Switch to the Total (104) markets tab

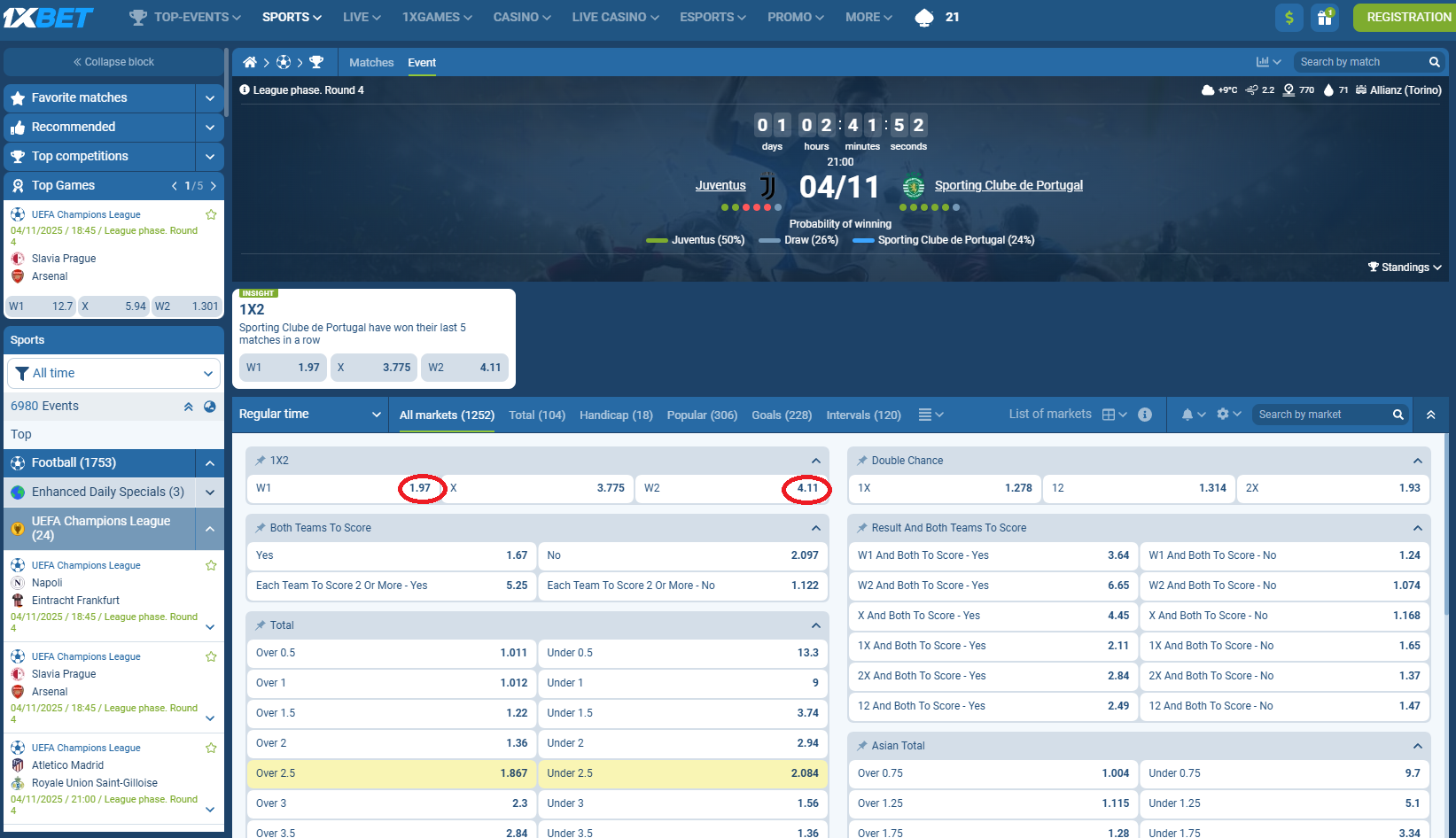(536, 415)
